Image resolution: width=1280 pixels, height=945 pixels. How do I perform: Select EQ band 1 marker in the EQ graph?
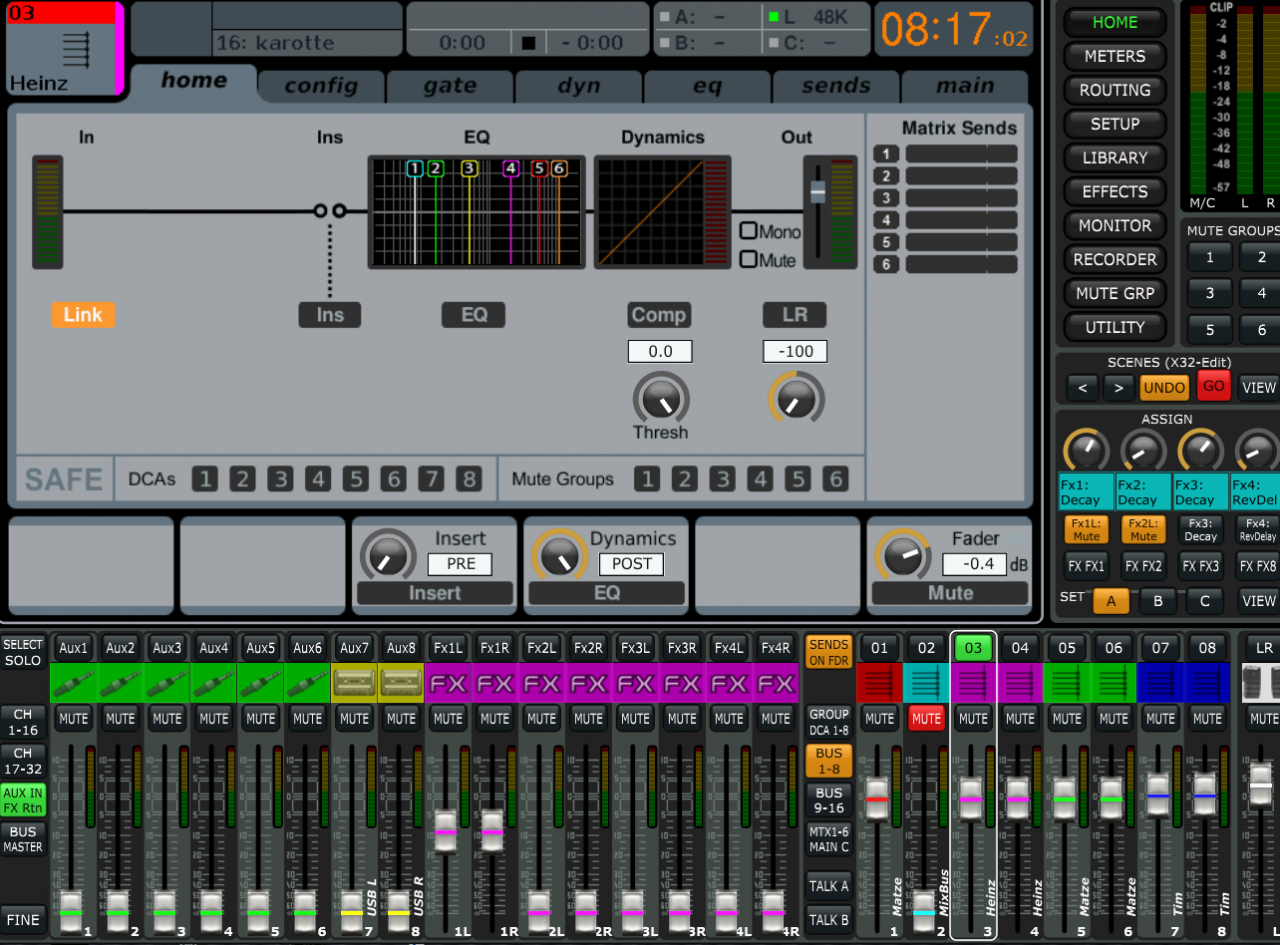coord(415,168)
